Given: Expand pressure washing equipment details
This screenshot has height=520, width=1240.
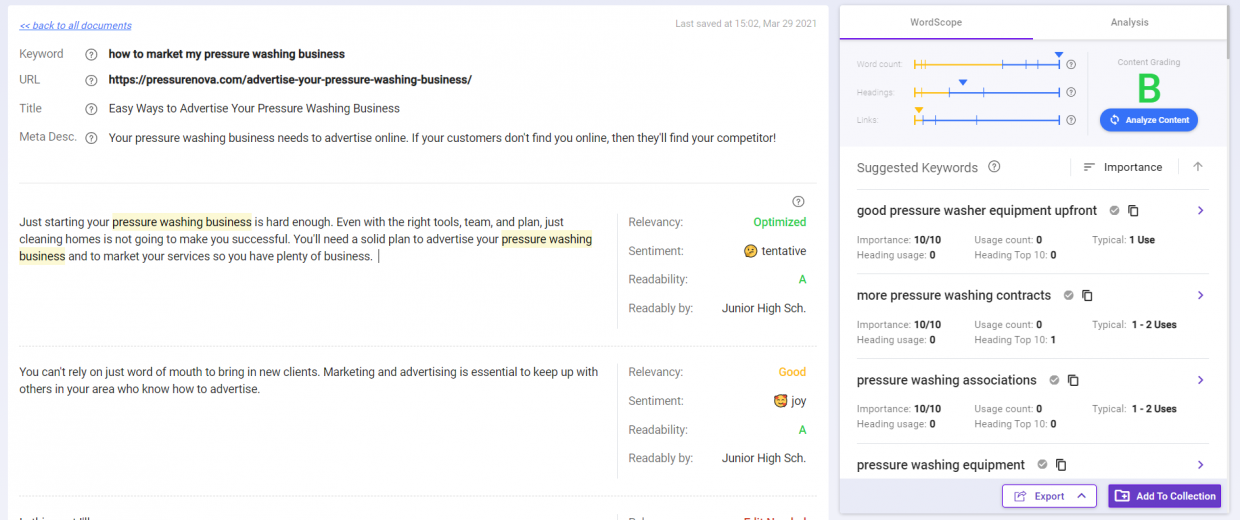Looking at the screenshot, I should coord(1200,465).
